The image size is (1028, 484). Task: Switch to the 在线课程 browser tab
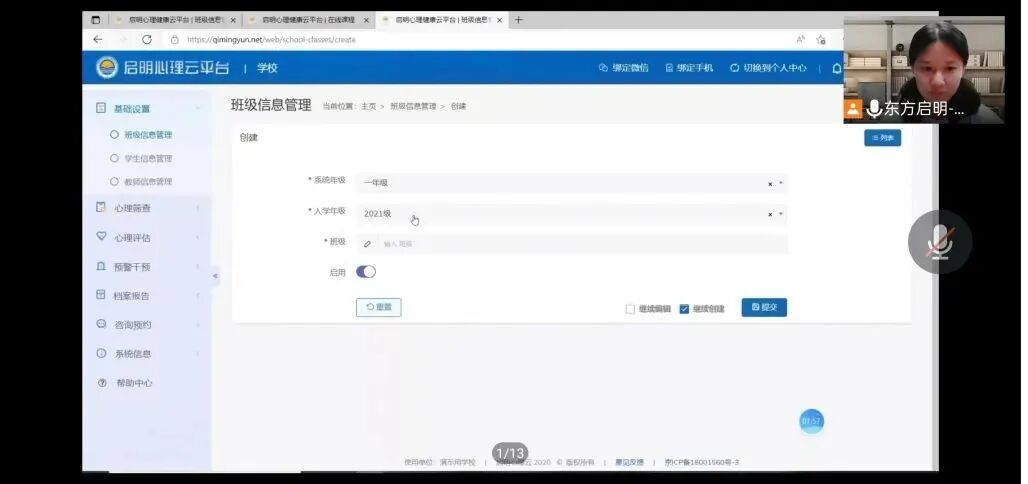point(308,20)
